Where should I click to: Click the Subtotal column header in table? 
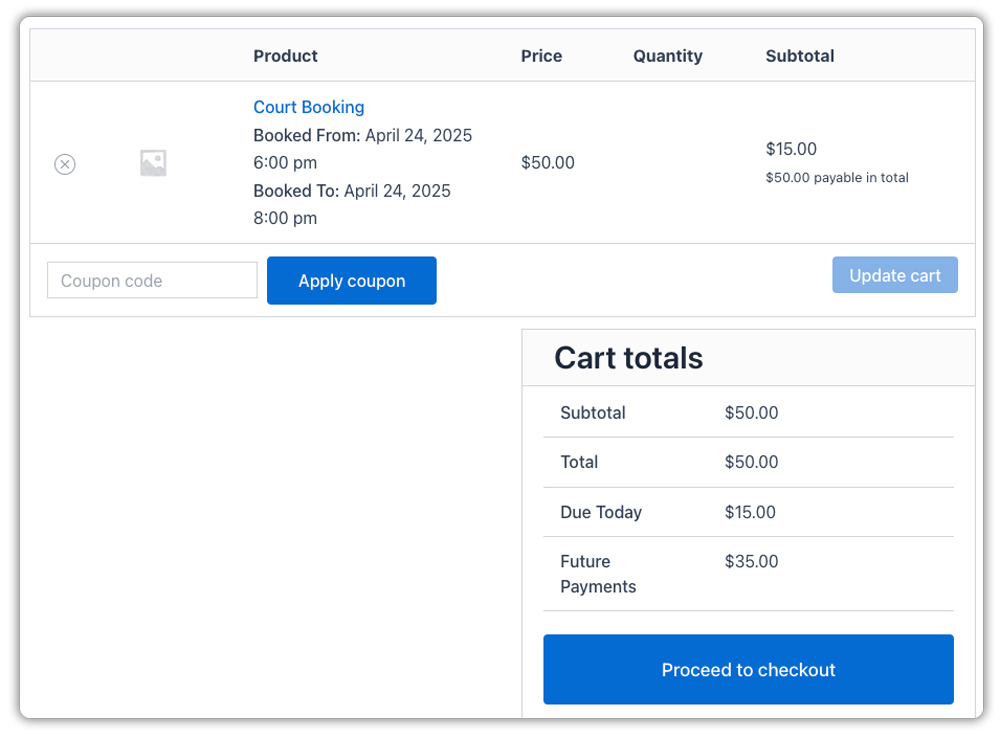pyautogui.click(x=799, y=56)
